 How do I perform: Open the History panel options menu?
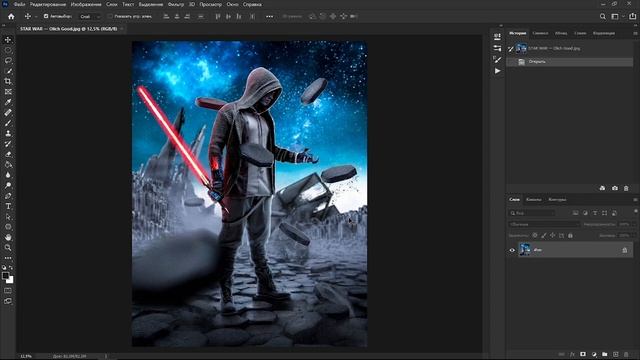(x=635, y=33)
